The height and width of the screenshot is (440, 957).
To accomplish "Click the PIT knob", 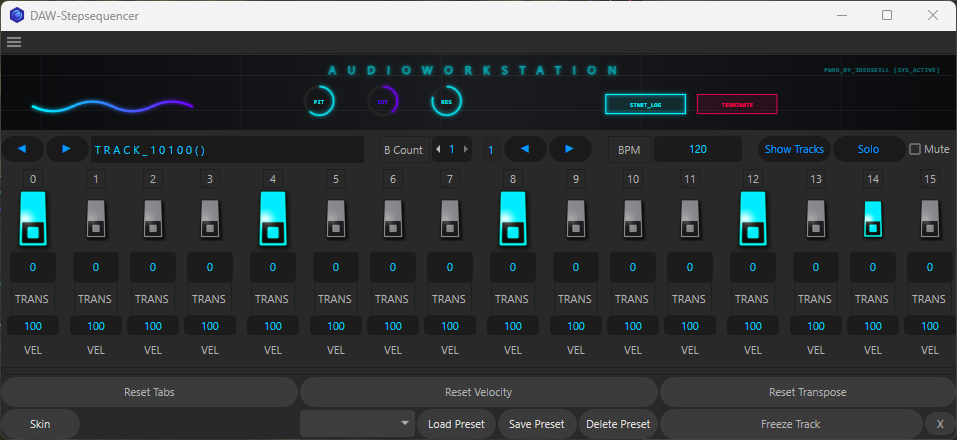I will point(319,102).
